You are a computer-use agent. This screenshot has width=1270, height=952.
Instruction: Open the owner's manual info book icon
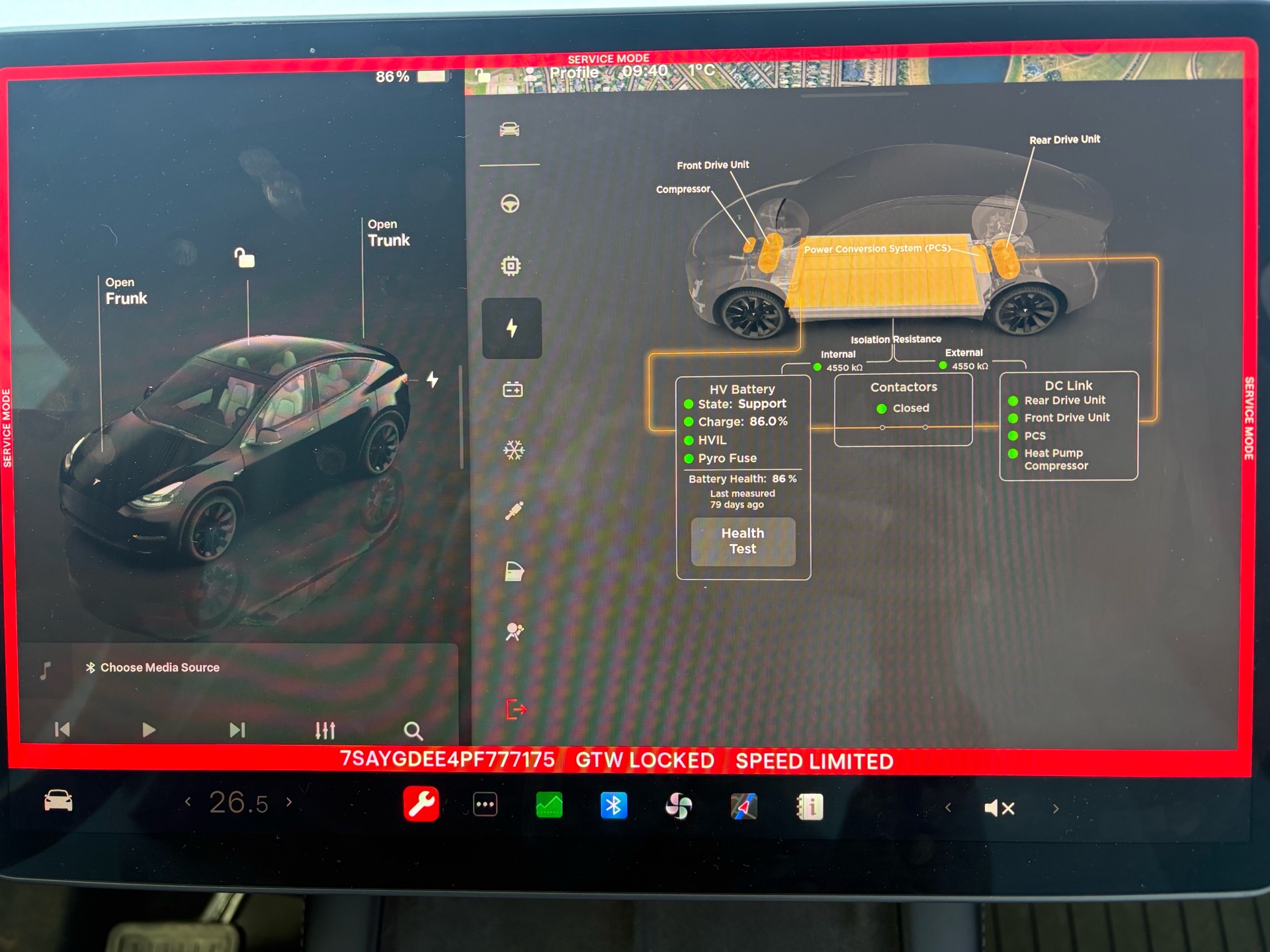coord(810,807)
